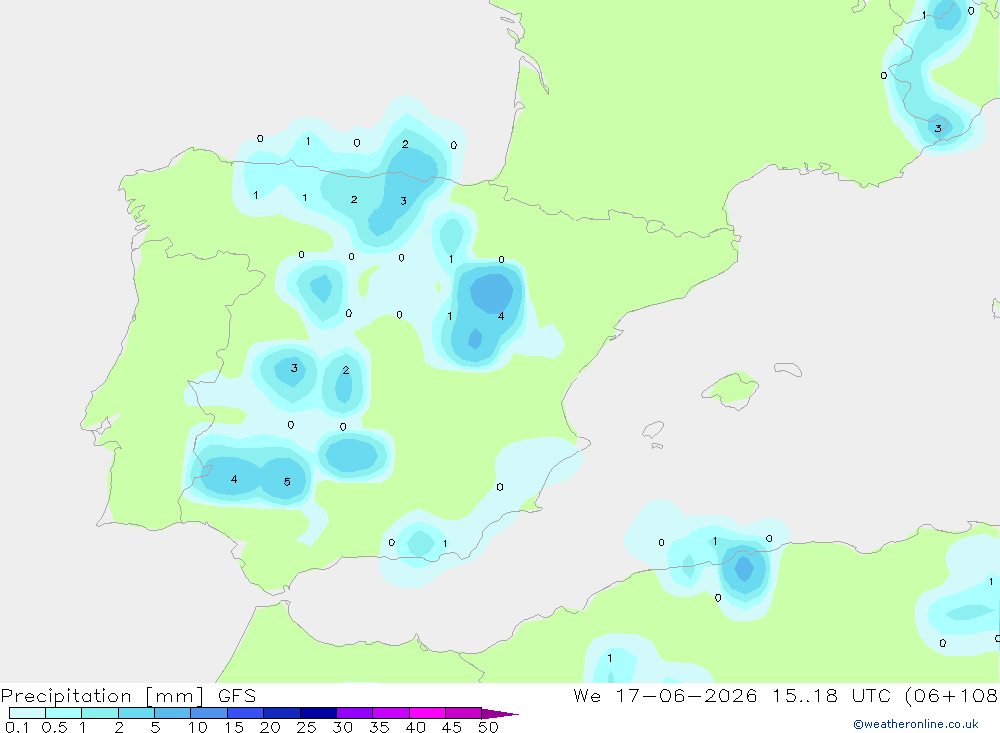The image size is (1000, 733).
Task: Click the 30–35 mm purple legend swatch
Action: coord(355,713)
